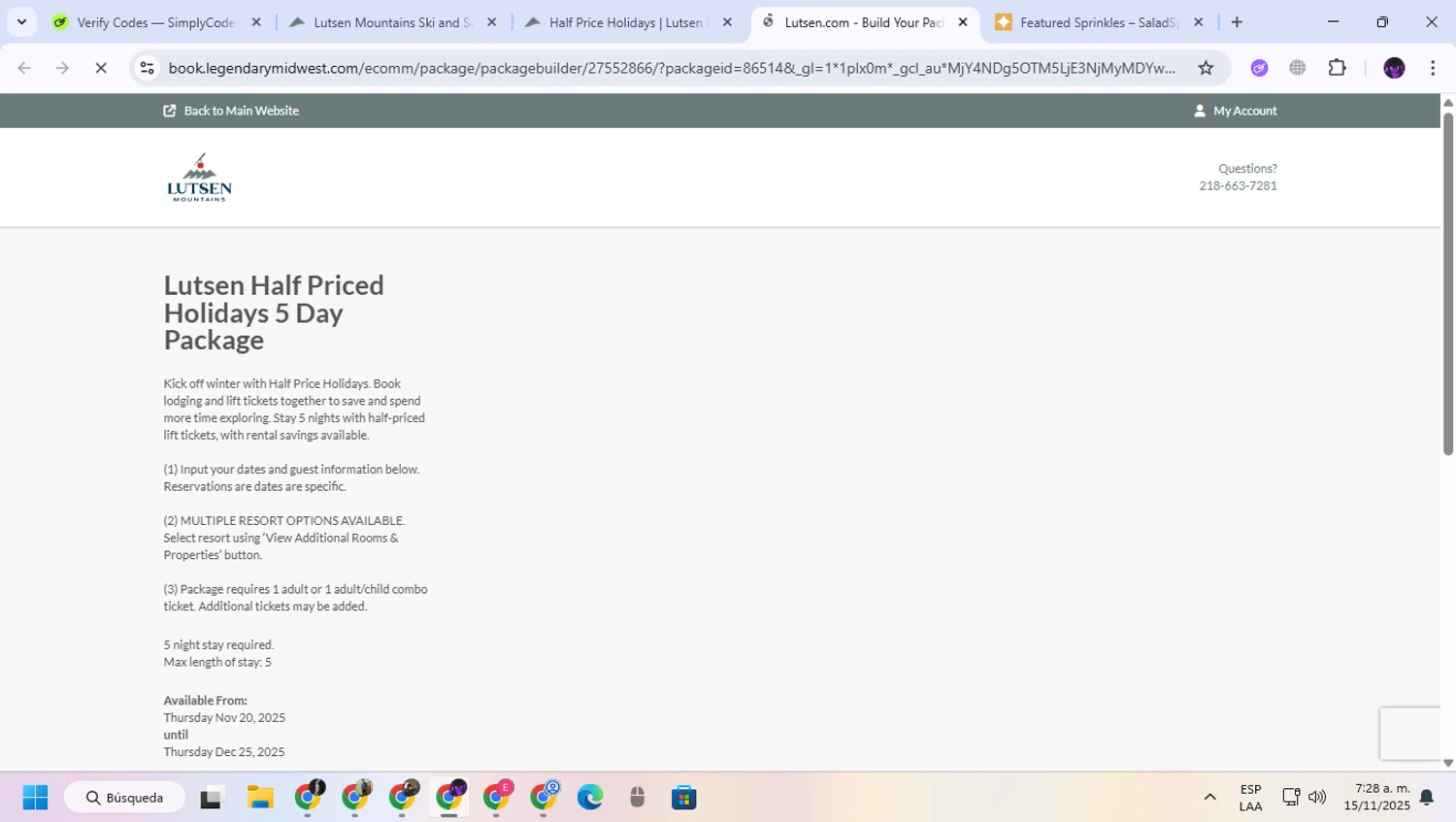The height and width of the screenshot is (822, 1456).
Task: Click the 'Available From:' label
Action: coord(205,701)
